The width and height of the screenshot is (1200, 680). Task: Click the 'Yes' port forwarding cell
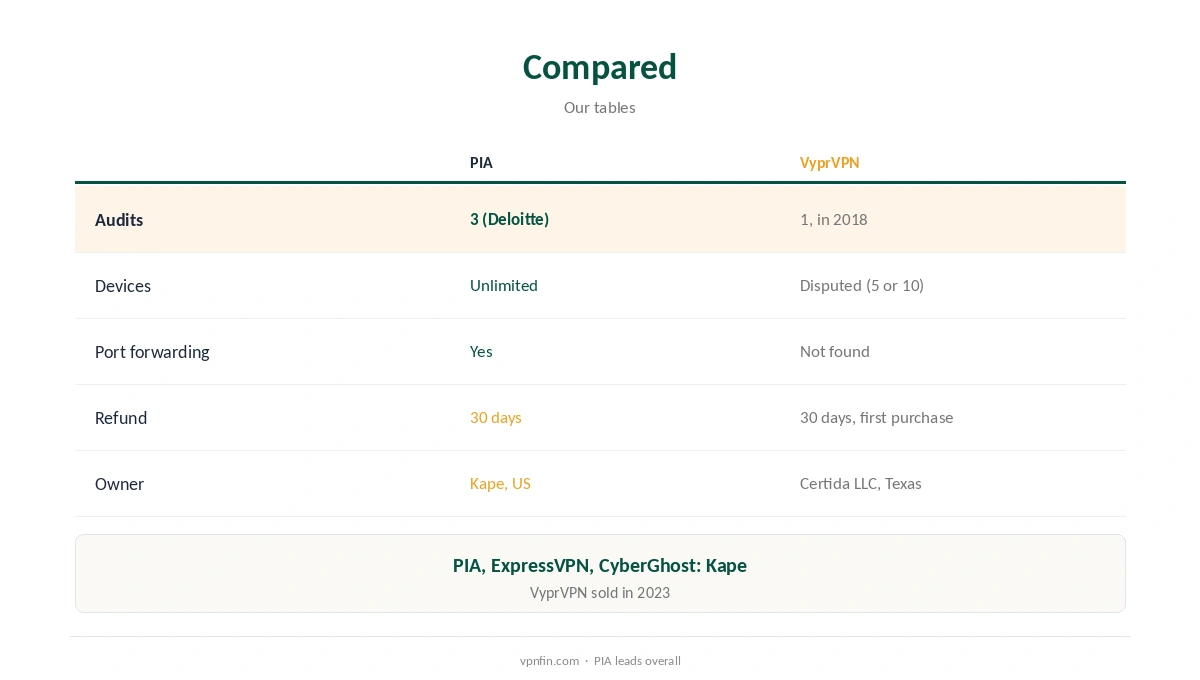(x=481, y=351)
